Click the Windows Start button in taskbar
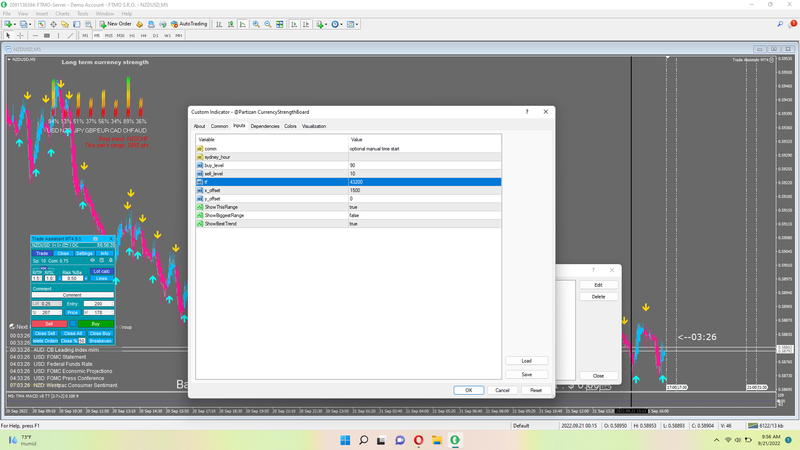The width and height of the screenshot is (800, 450). [345, 440]
